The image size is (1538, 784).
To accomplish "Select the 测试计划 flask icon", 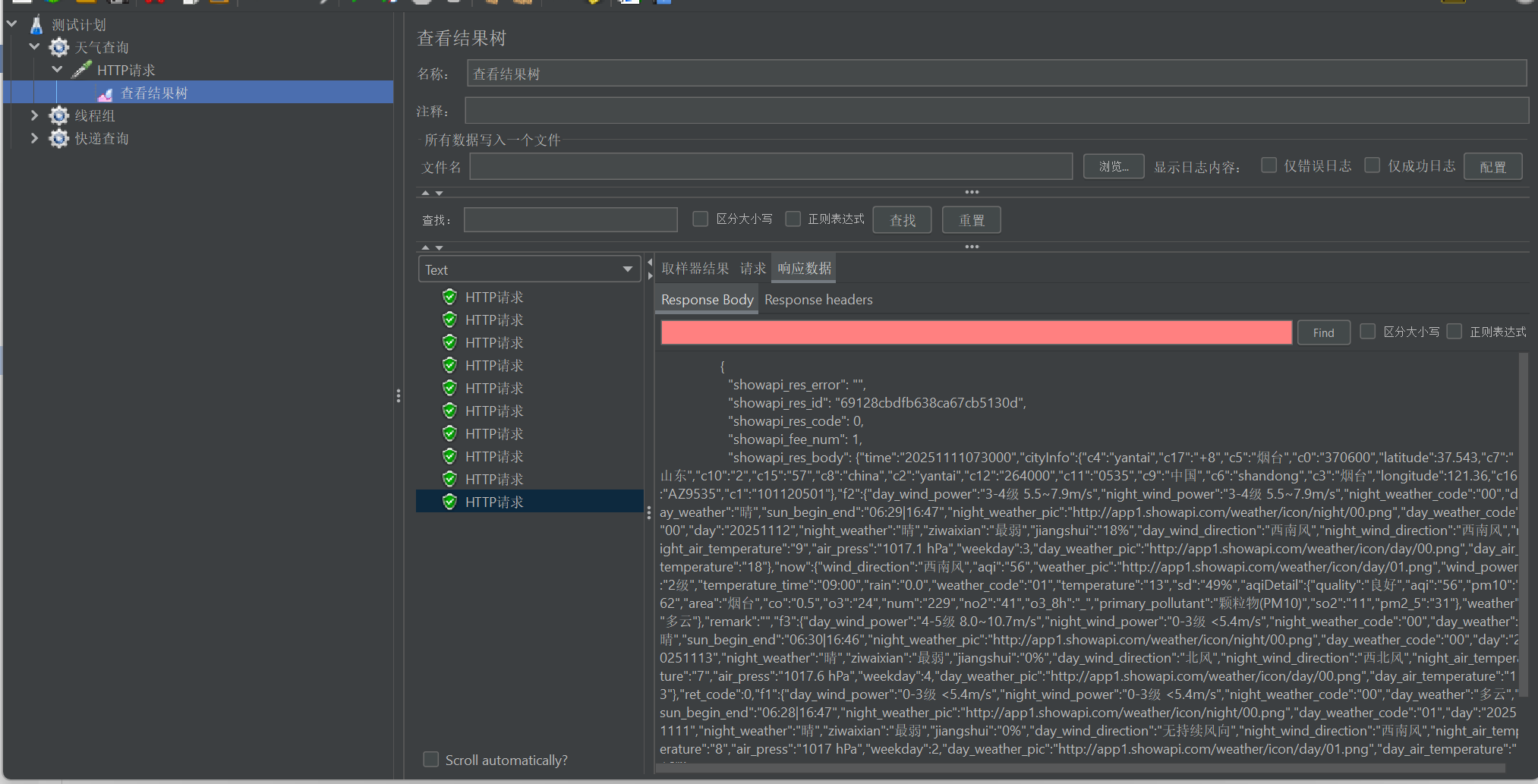I will point(36,25).
